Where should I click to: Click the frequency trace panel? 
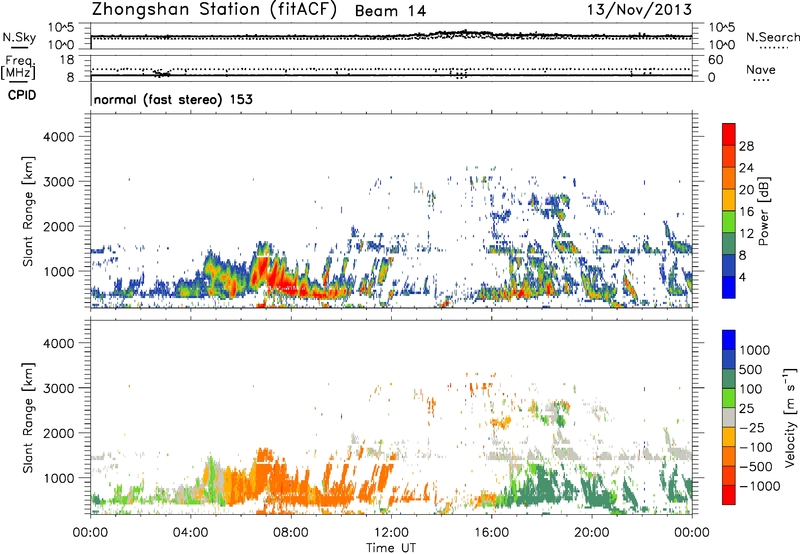tap(391, 68)
